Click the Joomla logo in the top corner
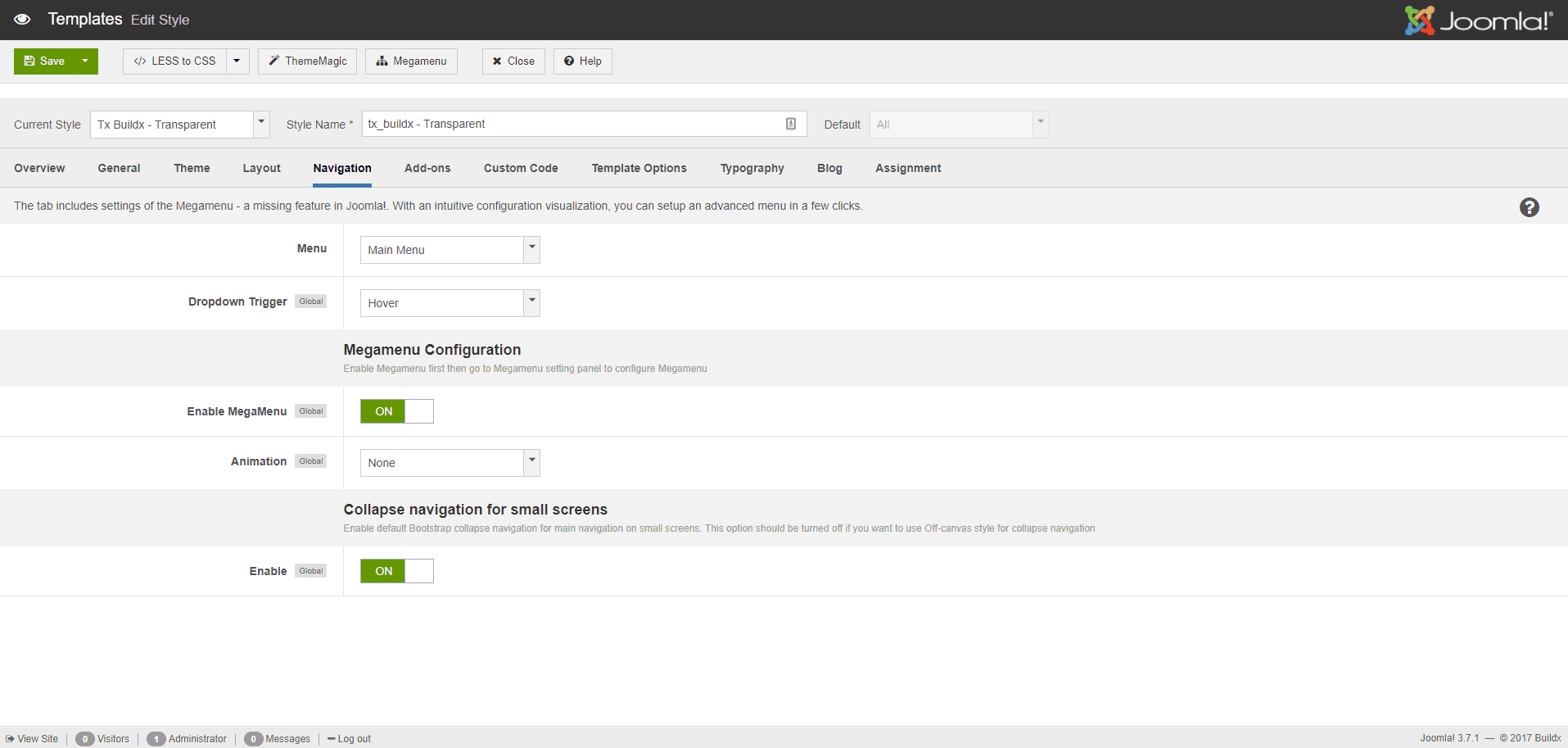1568x748 pixels. point(1478,20)
